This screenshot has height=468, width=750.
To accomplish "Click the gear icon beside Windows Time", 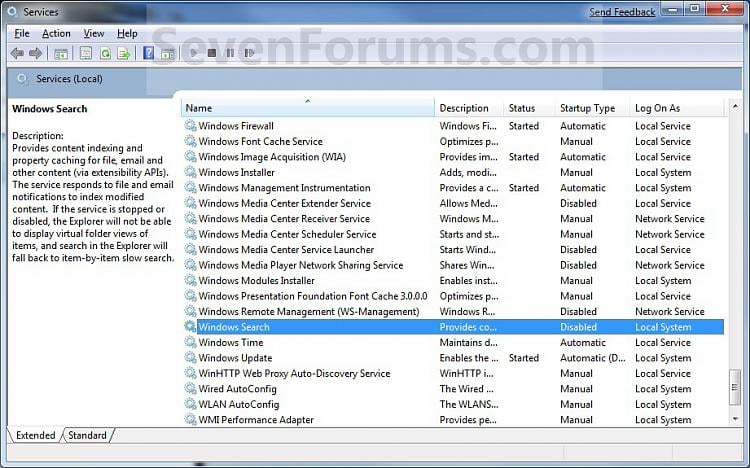I will 190,342.
